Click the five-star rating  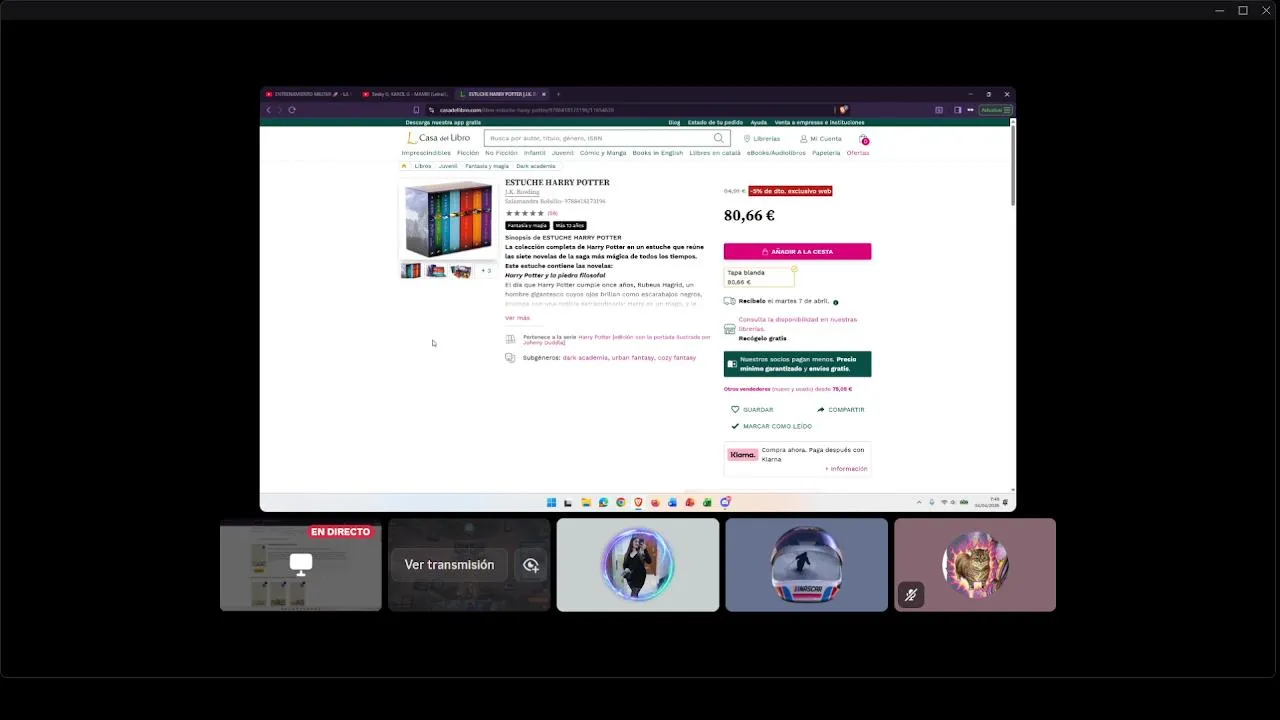tap(524, 213)
